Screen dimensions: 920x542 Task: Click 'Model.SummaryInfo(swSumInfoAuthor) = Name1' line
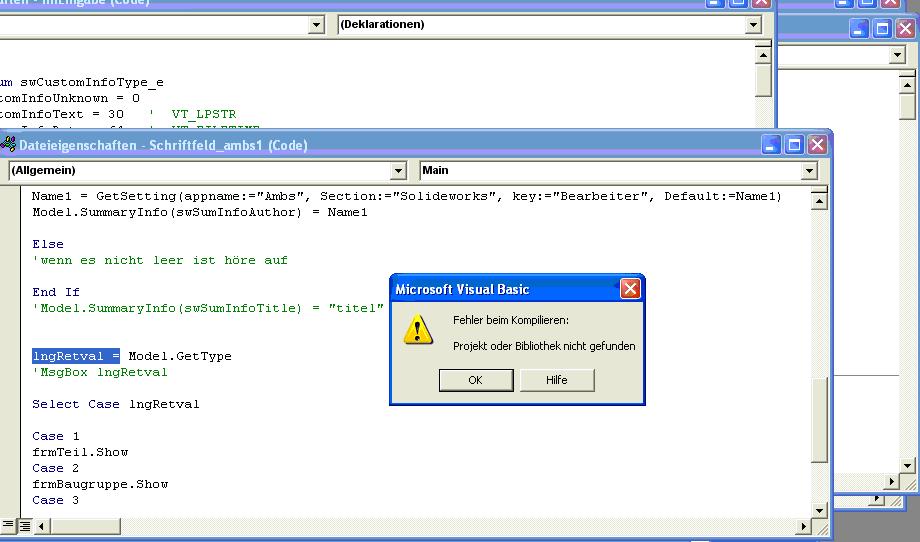(x=200, y=212)
